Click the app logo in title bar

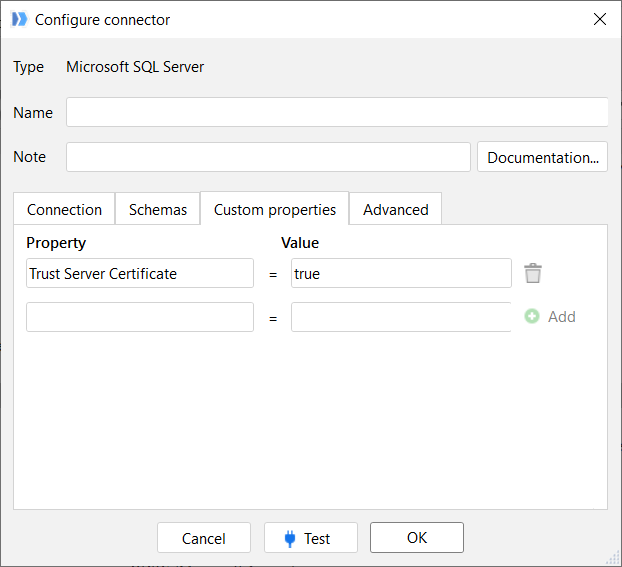pos(19,19)
